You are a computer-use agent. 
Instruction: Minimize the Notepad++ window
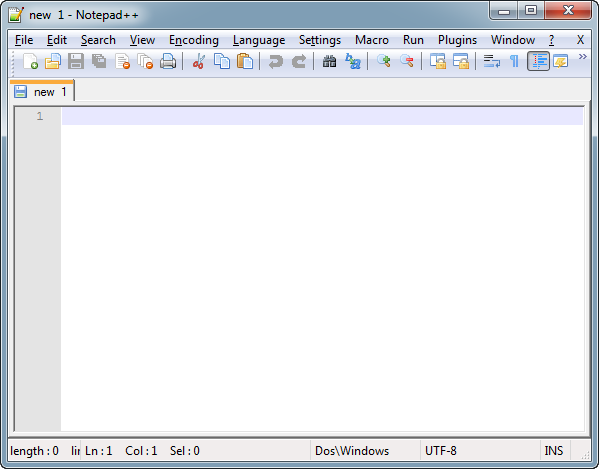503,11
